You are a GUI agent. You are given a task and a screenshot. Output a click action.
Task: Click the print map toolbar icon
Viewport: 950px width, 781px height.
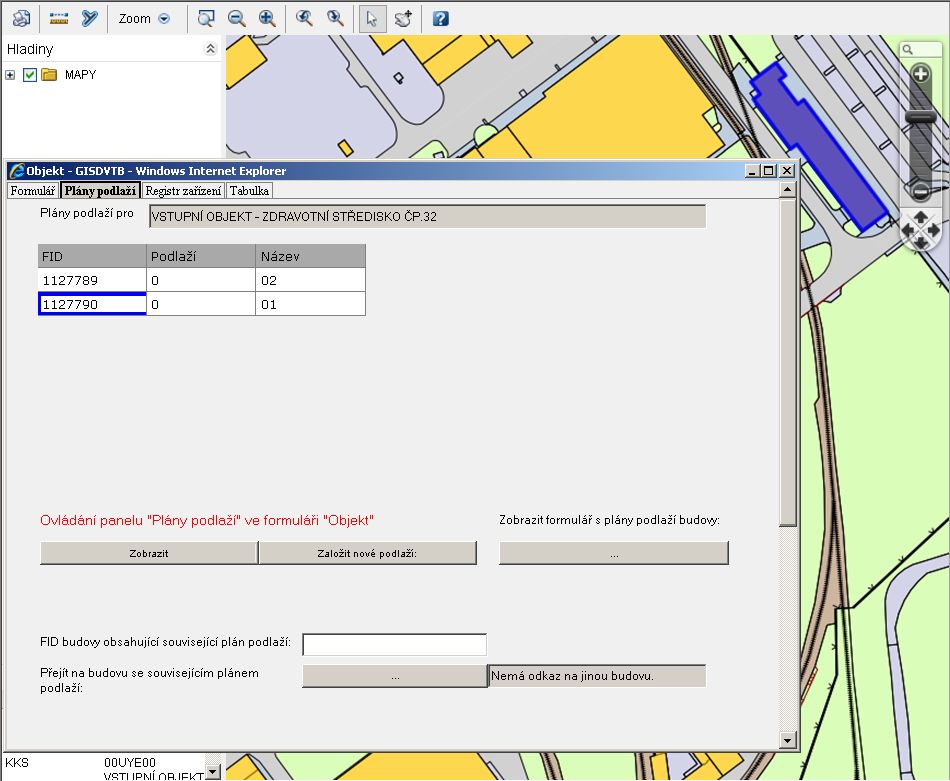[x=21, y=19]
